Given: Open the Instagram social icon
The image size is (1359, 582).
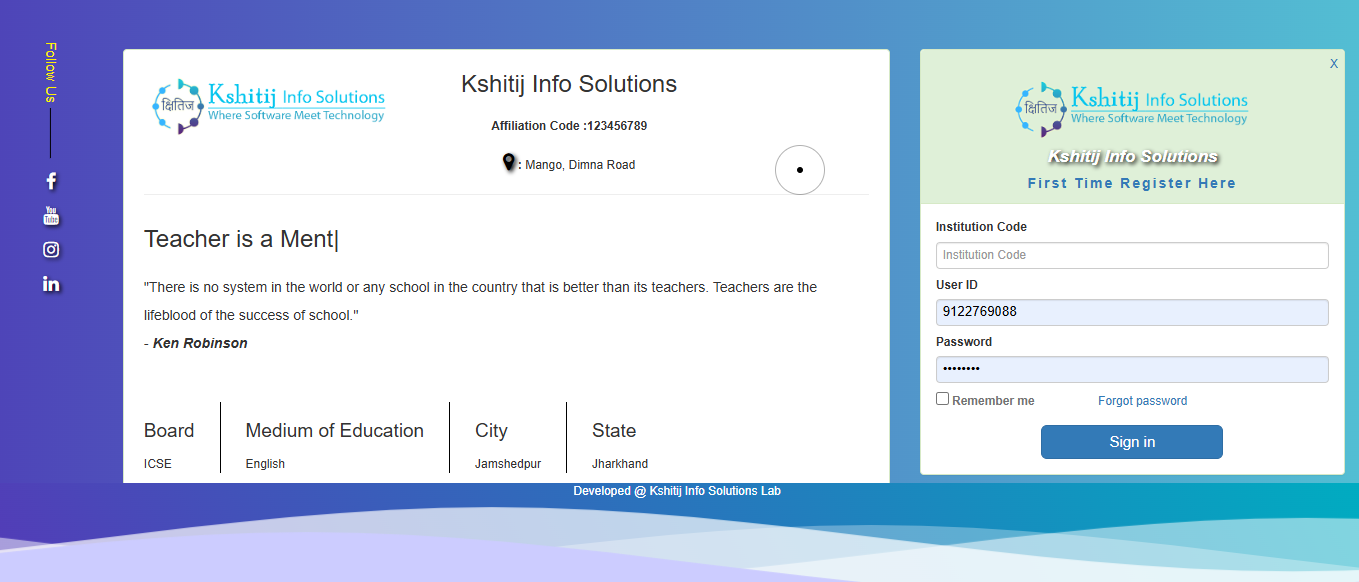Looking at the screenshot, I should click(51, 250).
